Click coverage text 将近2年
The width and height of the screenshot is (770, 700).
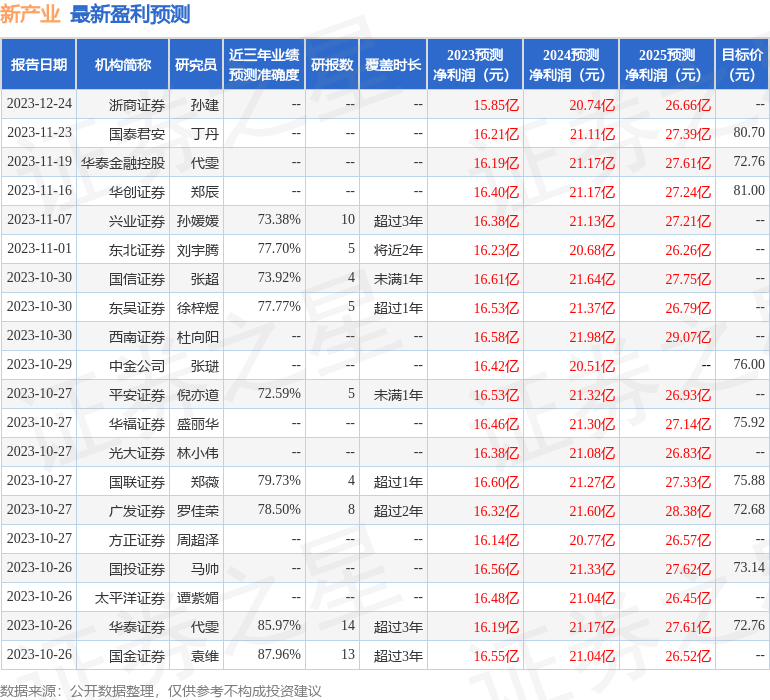(x=398, y=250)
